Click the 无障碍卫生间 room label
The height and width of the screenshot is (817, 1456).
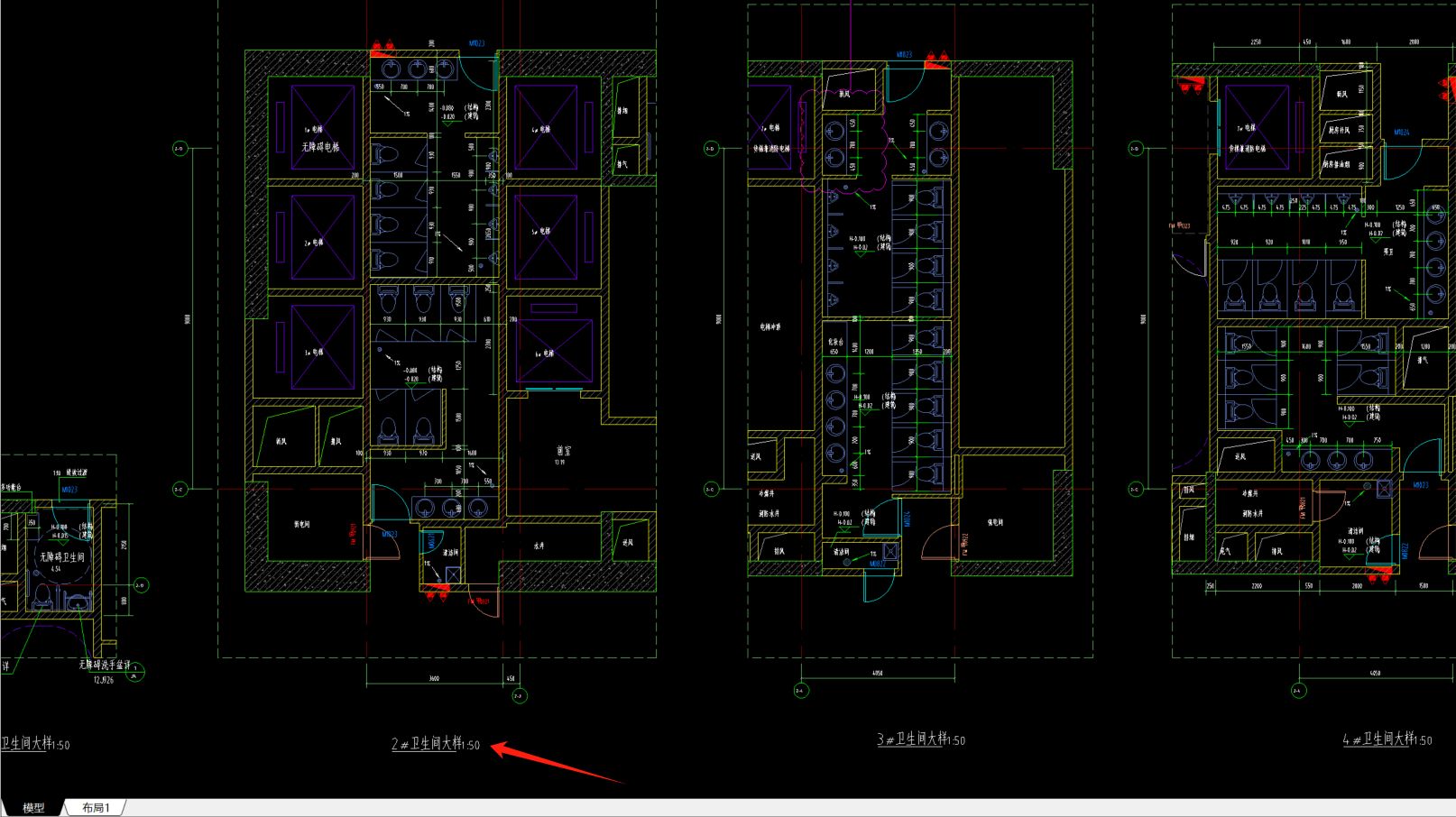[x=61, y=557]
